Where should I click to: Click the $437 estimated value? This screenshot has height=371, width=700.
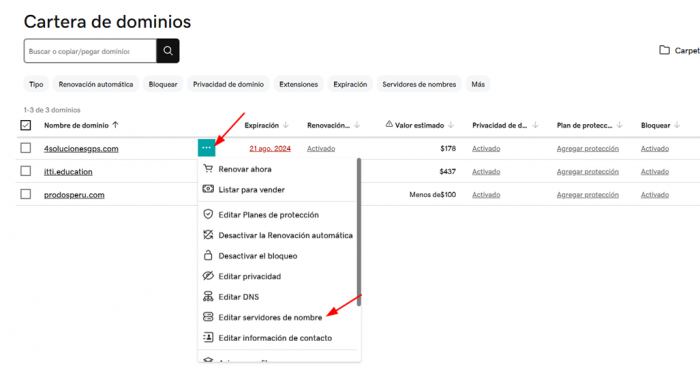(x=447, y=172)
